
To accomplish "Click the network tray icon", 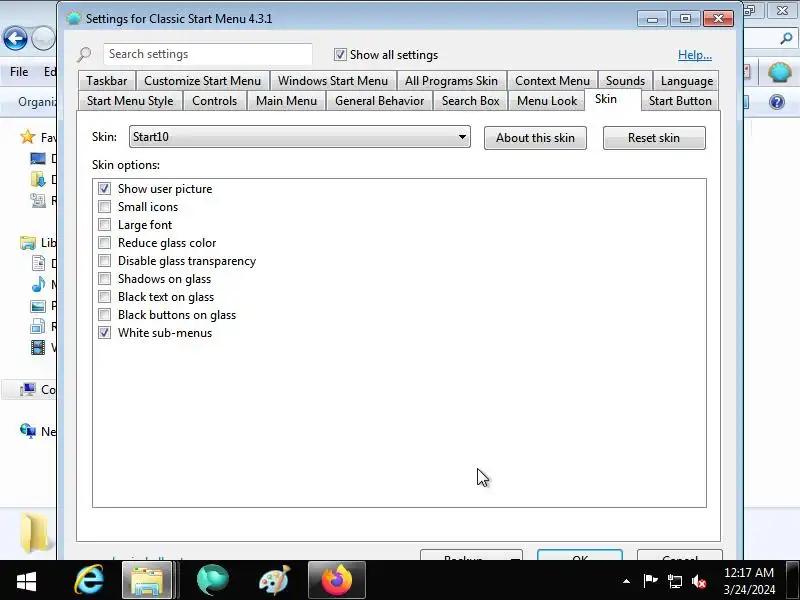I will tap(674, 581).
